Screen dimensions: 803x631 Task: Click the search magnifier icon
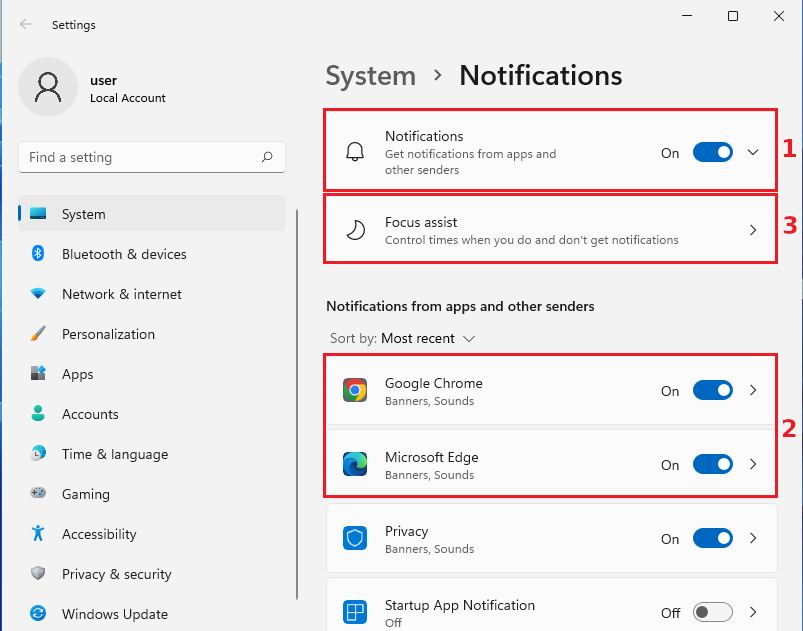(267, 157)
